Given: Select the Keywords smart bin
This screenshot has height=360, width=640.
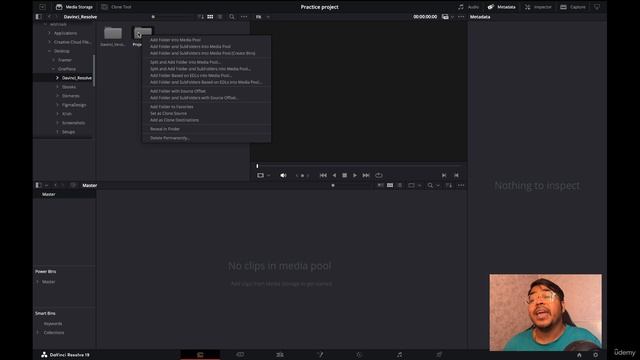Looking at the screenshot, I should click(53, 324).
